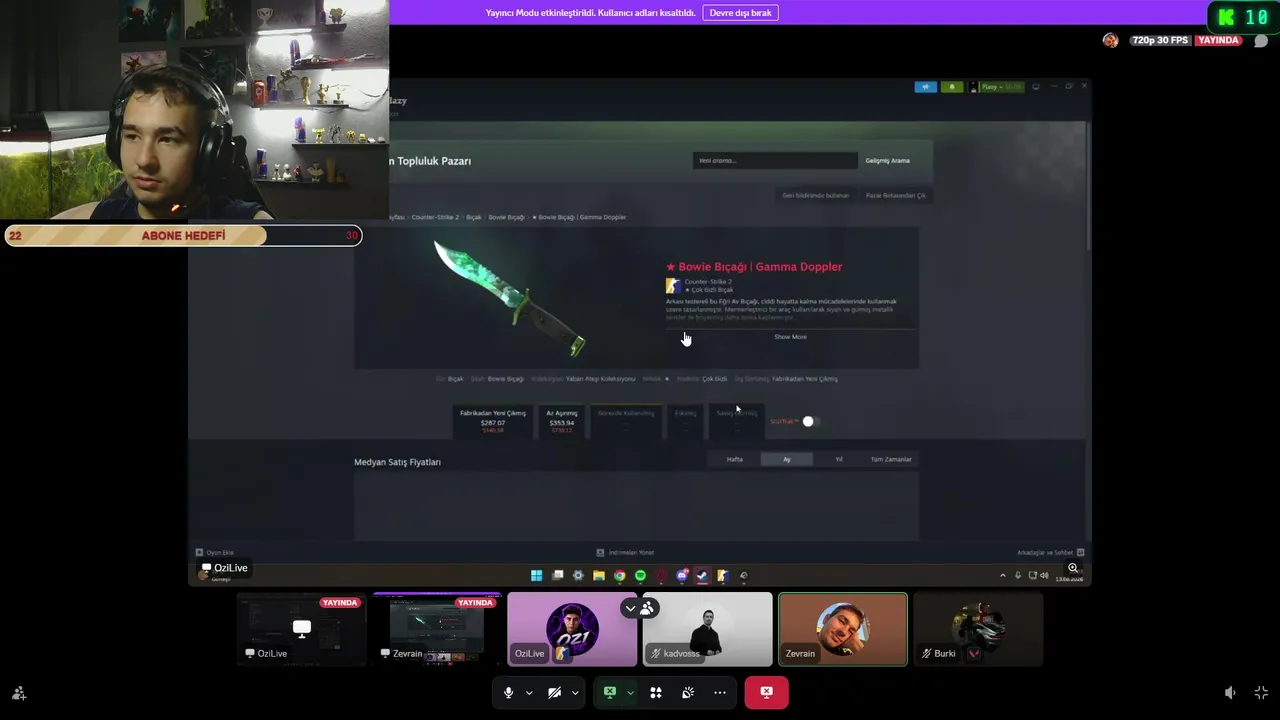Open 'Bıçak' breadcrumb link
This screenshot has height=720, width=1280.
[x=474, y=217]
